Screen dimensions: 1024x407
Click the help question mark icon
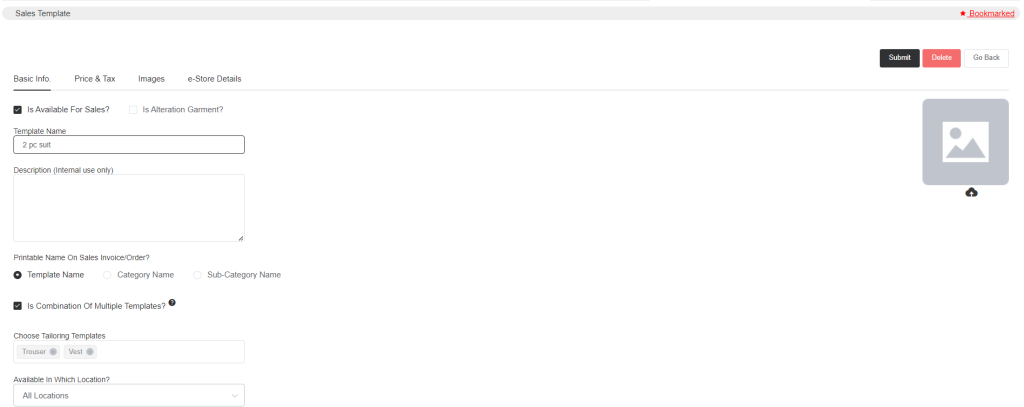click(x=172, y=302)
